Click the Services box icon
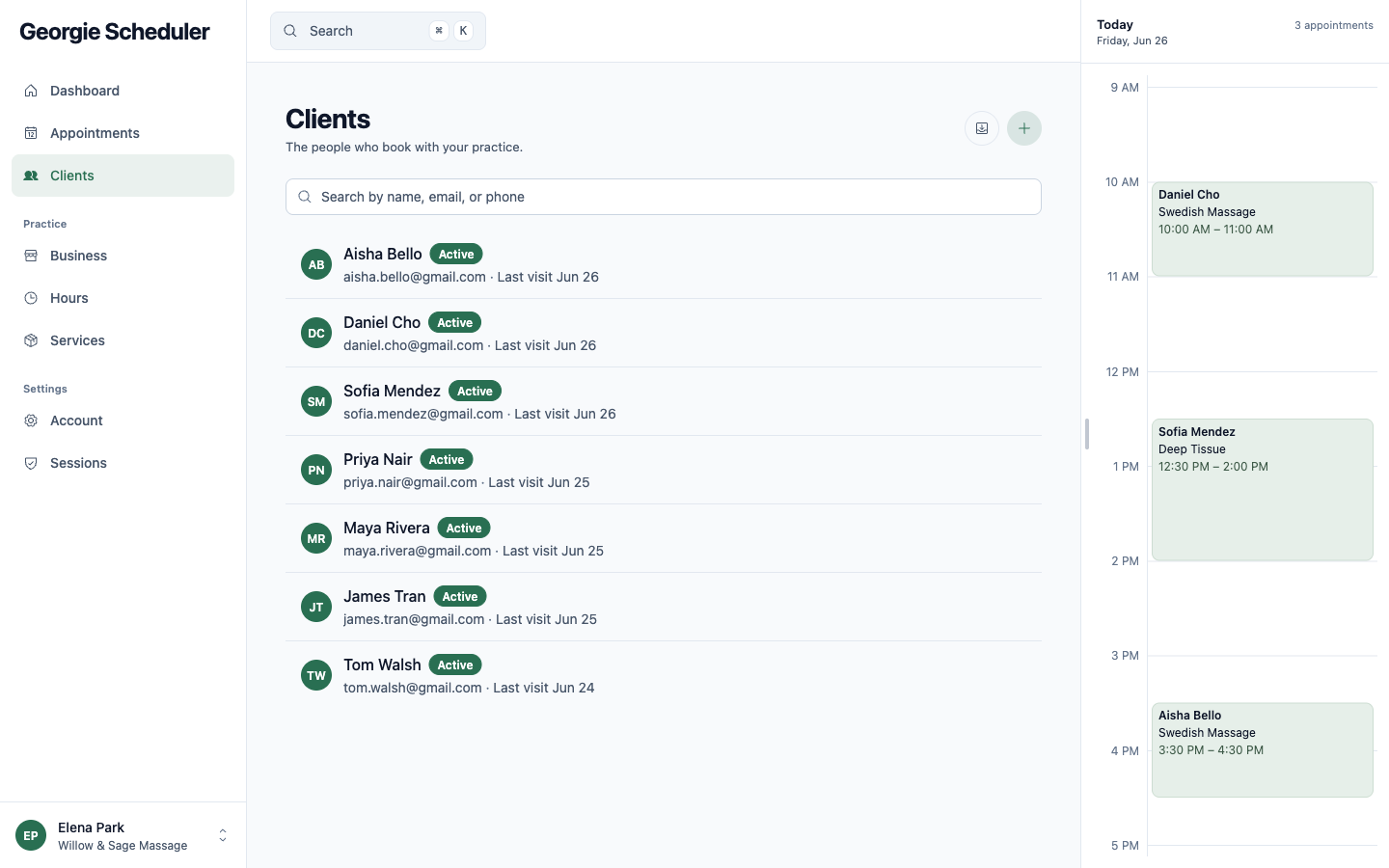 (x=31, y=340)
